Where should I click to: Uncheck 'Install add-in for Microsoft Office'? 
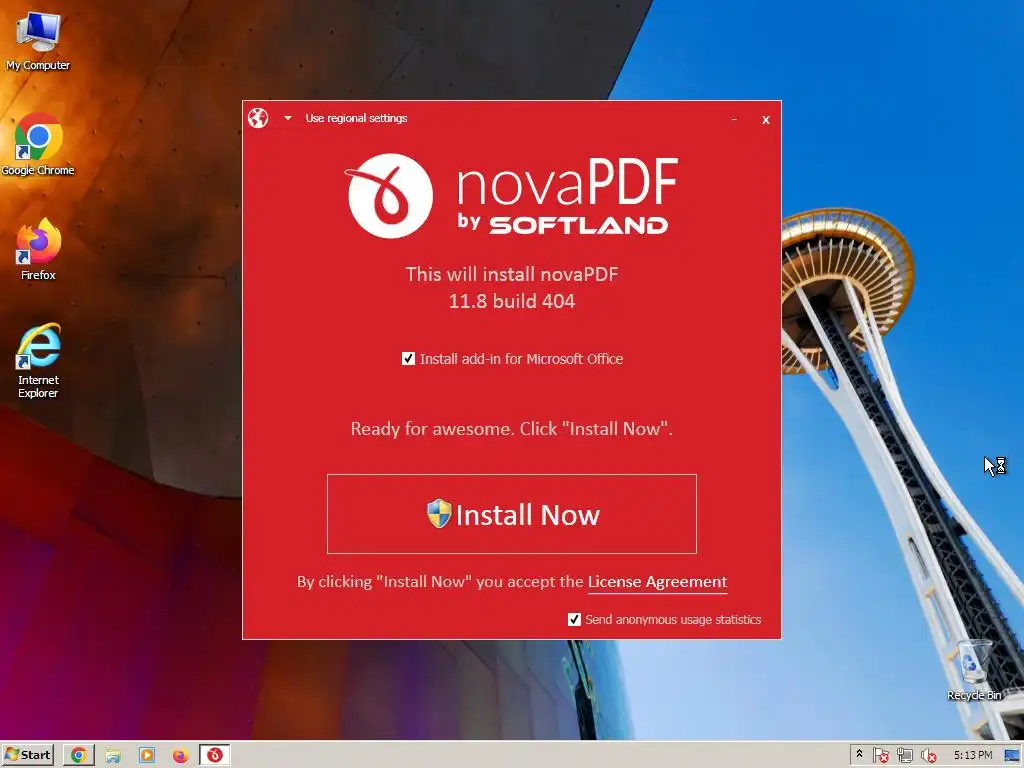408,359
